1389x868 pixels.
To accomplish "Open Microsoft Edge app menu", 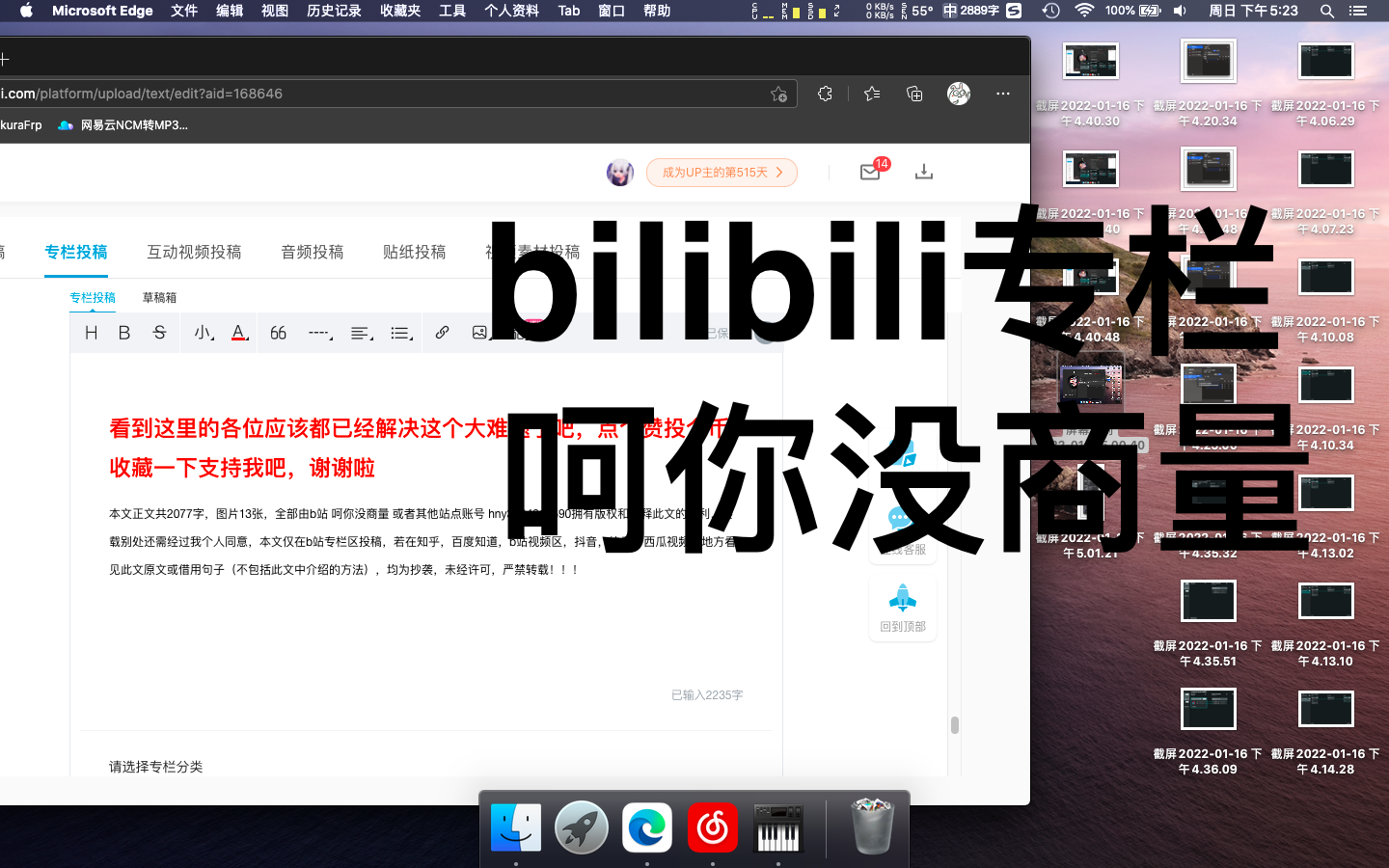I will point(102,11).
